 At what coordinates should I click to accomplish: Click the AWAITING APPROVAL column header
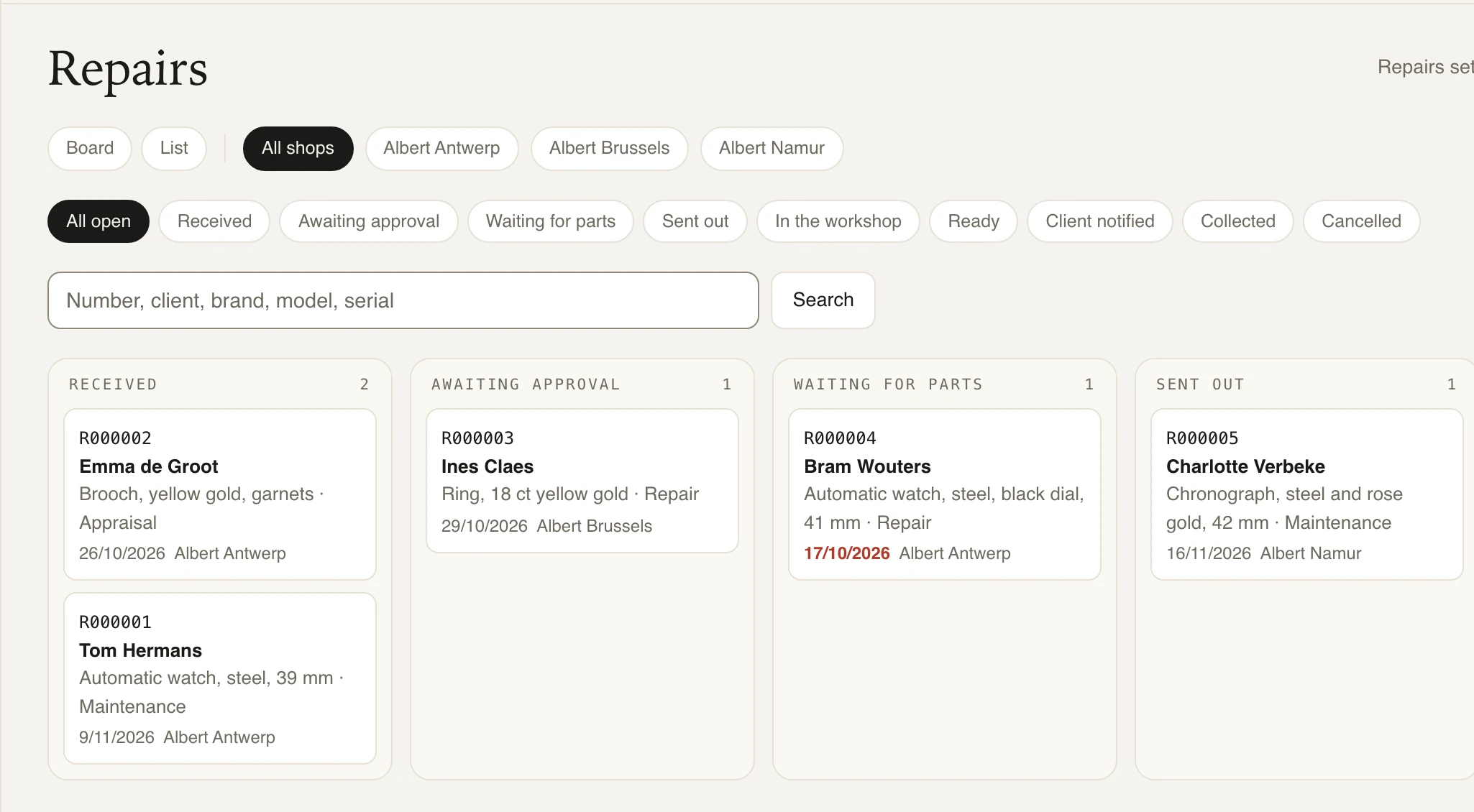click(526, 384)
